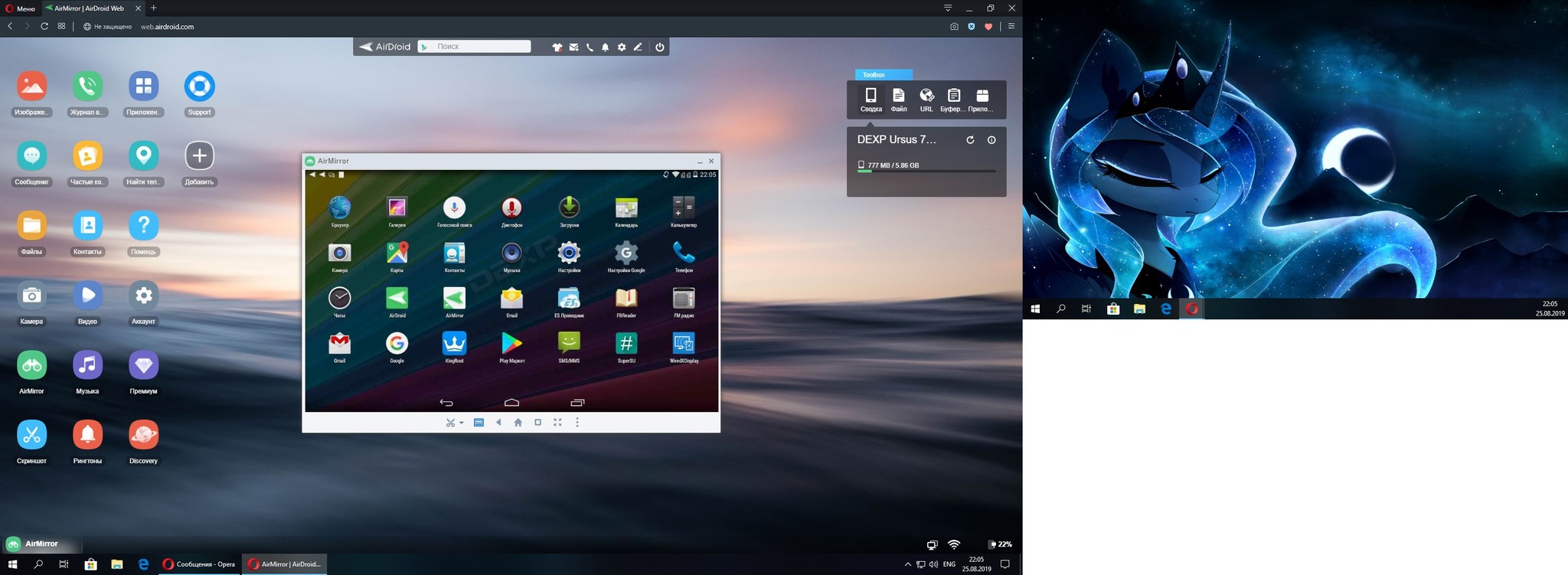The width and height of the screenshot is (1568, 575).
Task: Select the Буфер clipboard tab in Toolbox
Action: (x=953, y=100)
